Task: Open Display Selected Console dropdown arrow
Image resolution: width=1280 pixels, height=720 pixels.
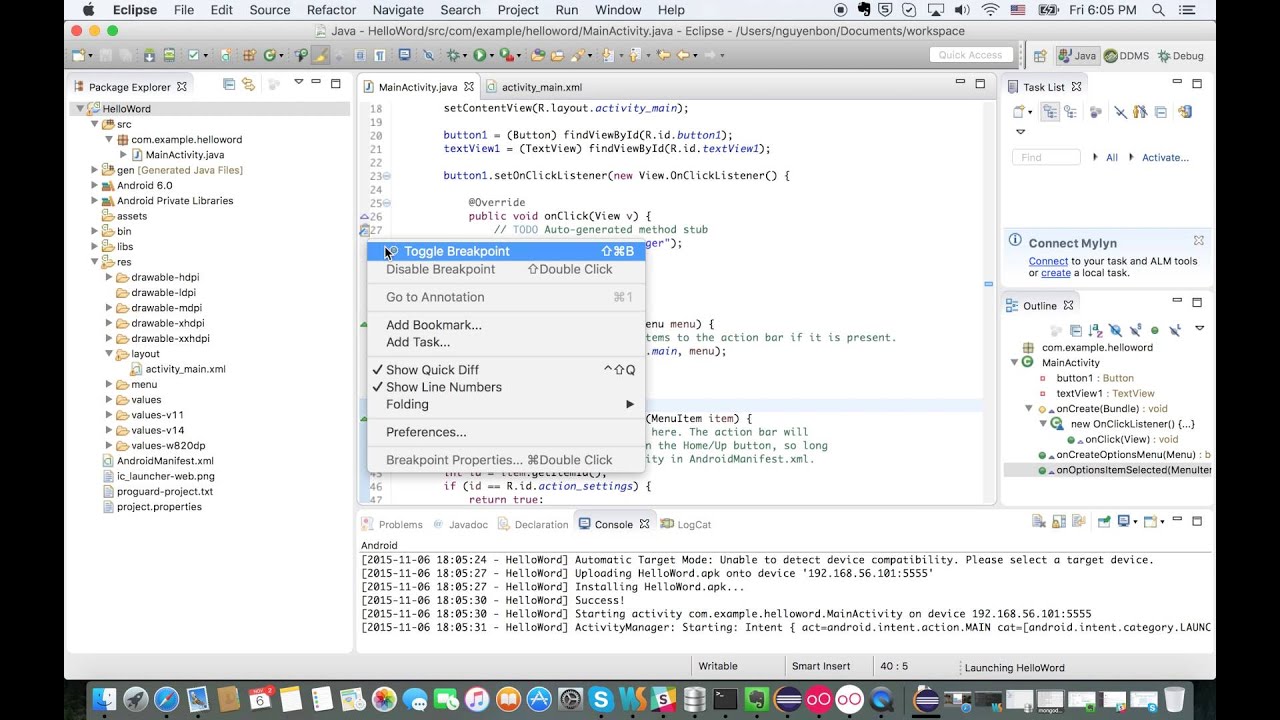Action: click(x=1135, y=522)
